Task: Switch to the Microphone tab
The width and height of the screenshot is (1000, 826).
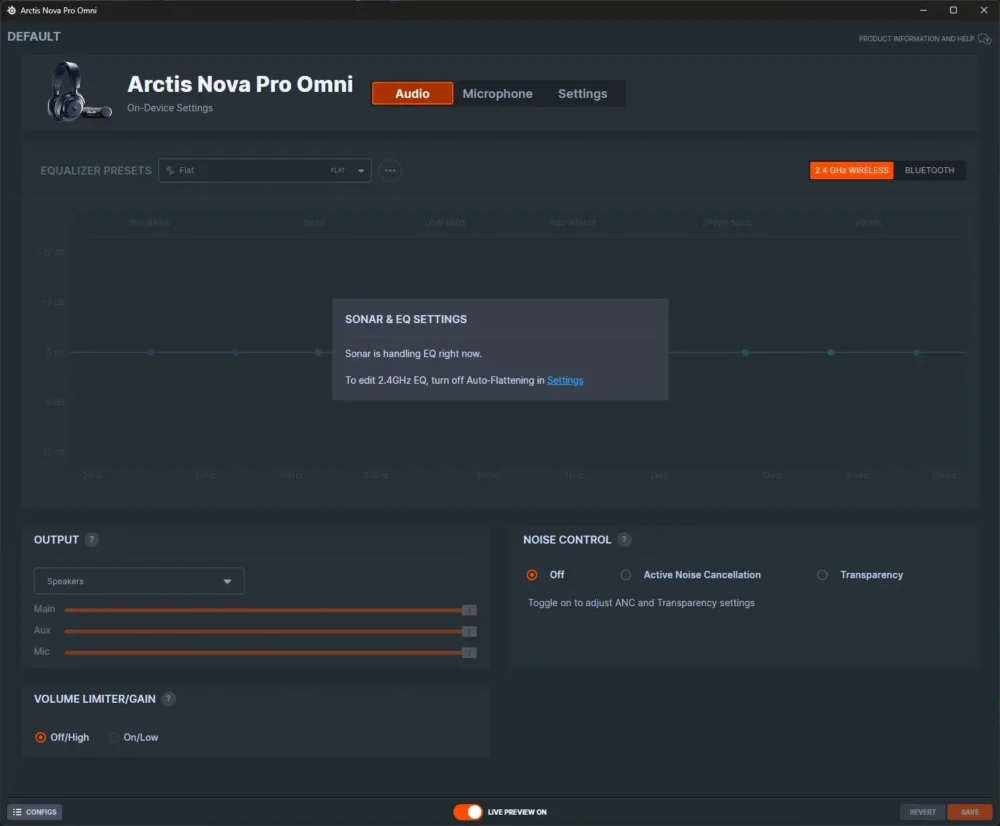Action: pyautogui.click(x=497, y=94)
